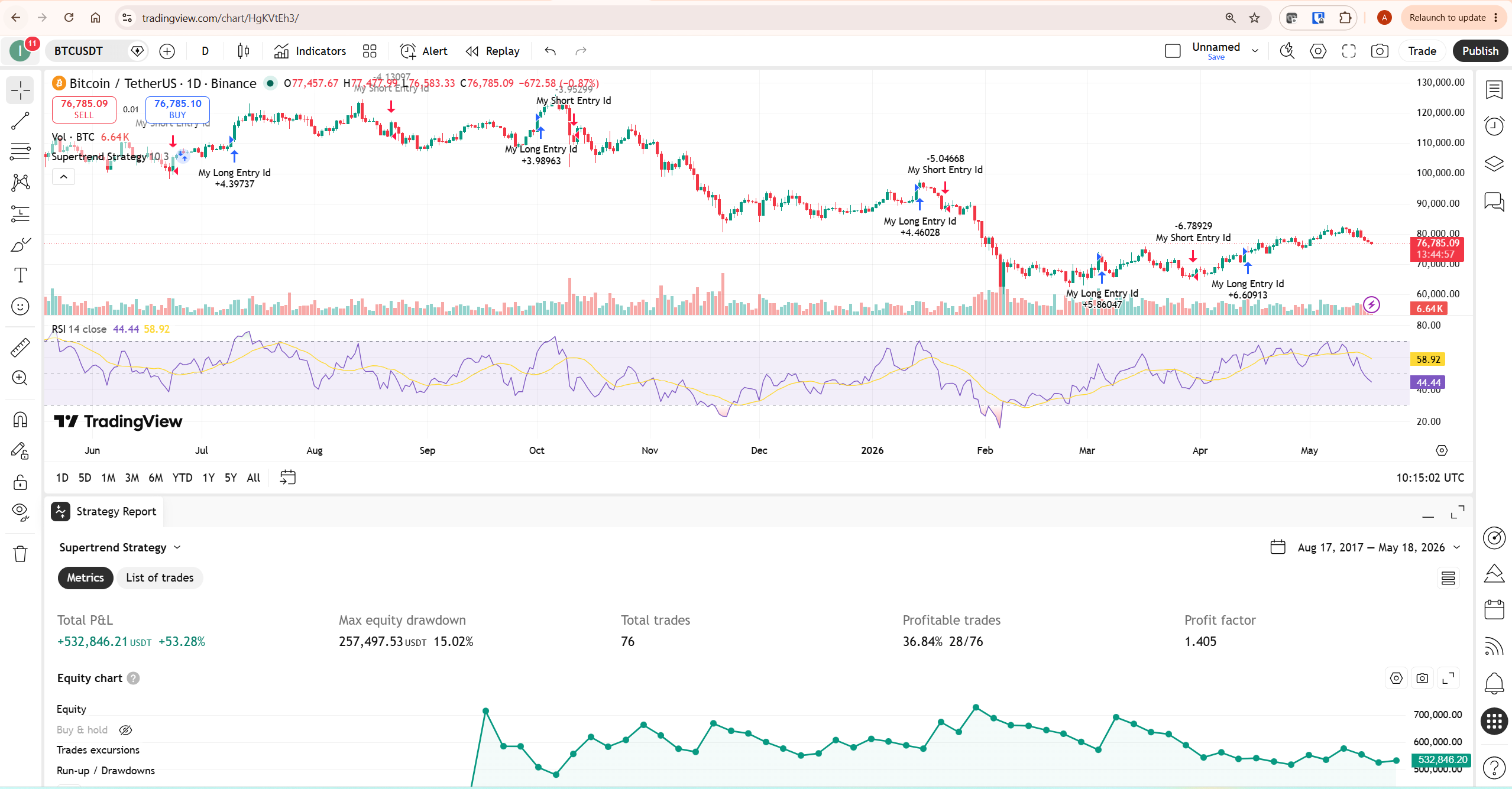The height and width of the screenshot is (789, 1512).
Task: Collapse the indicator legend chevron
Action: pos(63,177)
